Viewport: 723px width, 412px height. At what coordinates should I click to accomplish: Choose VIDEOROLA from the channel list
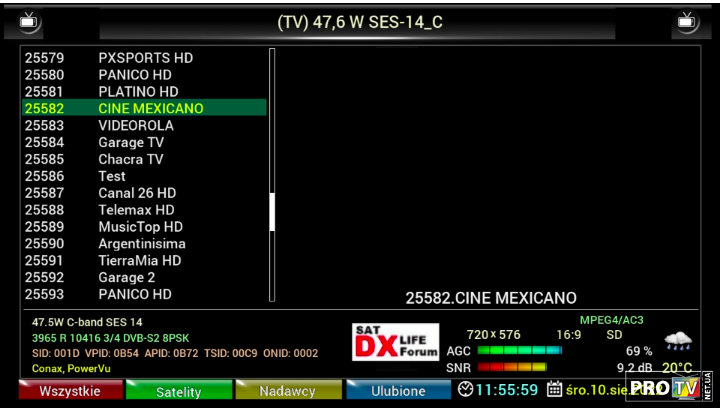click(x=135, y=126)
